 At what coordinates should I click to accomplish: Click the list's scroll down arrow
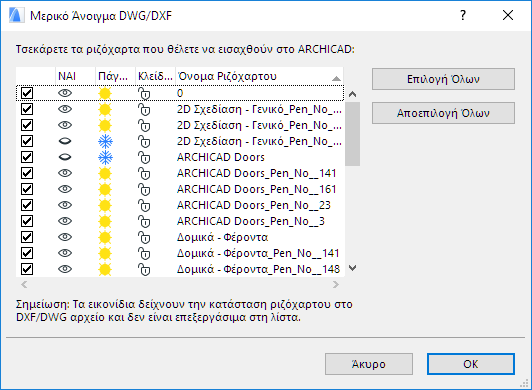point(353,268)
